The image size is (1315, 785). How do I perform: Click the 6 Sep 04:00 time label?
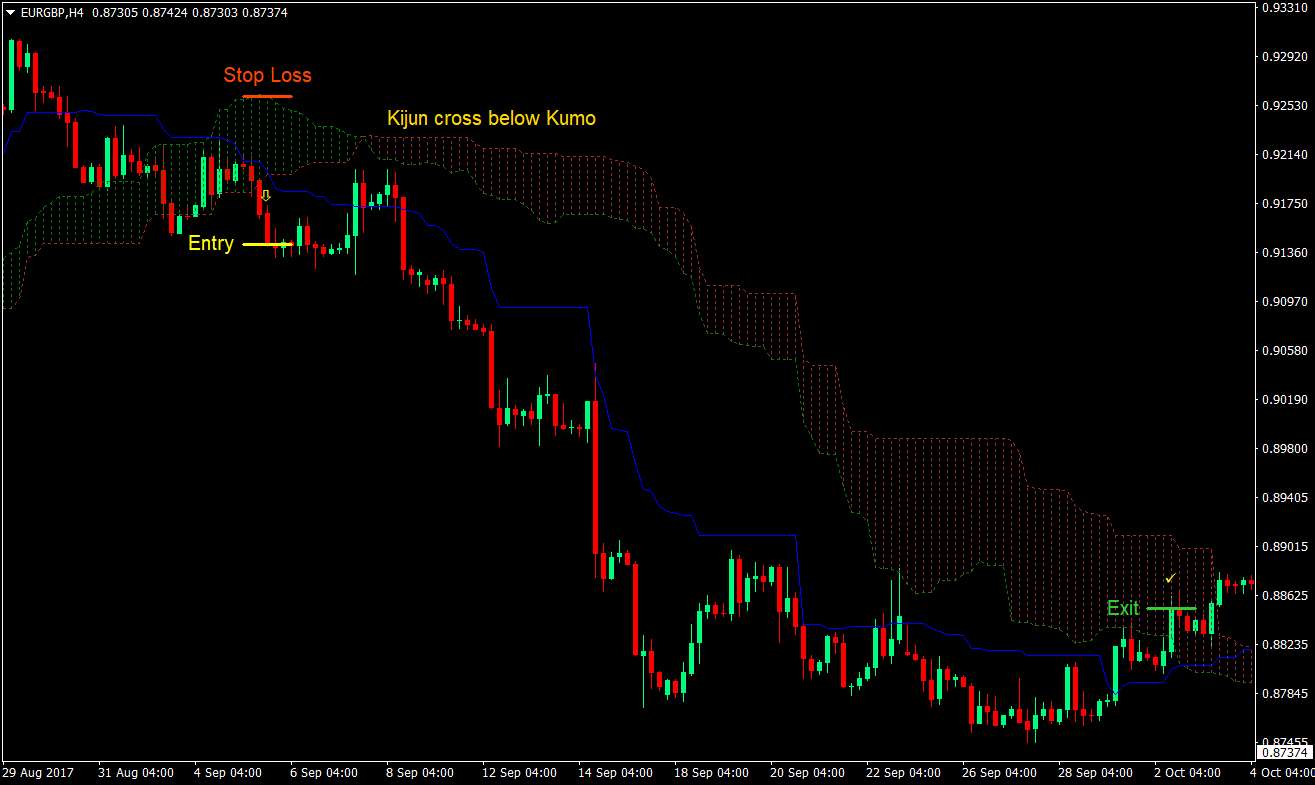tap(324, 773)
